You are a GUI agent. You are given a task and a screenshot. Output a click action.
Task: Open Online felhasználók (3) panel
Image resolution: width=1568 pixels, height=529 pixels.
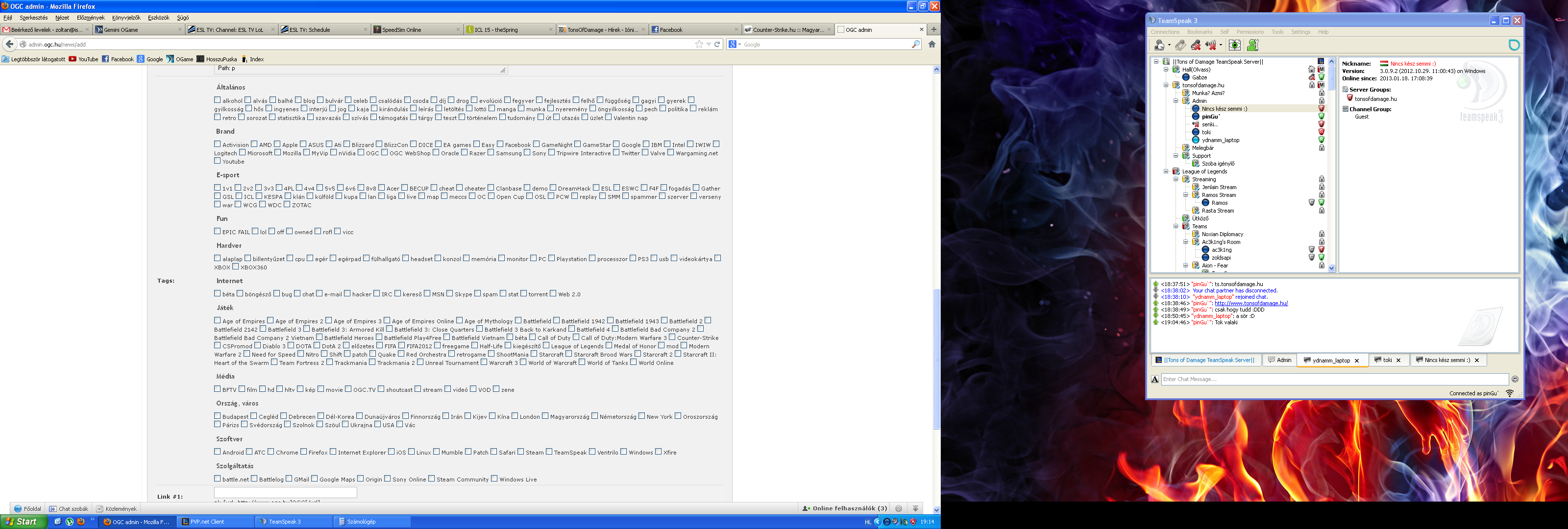coord(845,508)
